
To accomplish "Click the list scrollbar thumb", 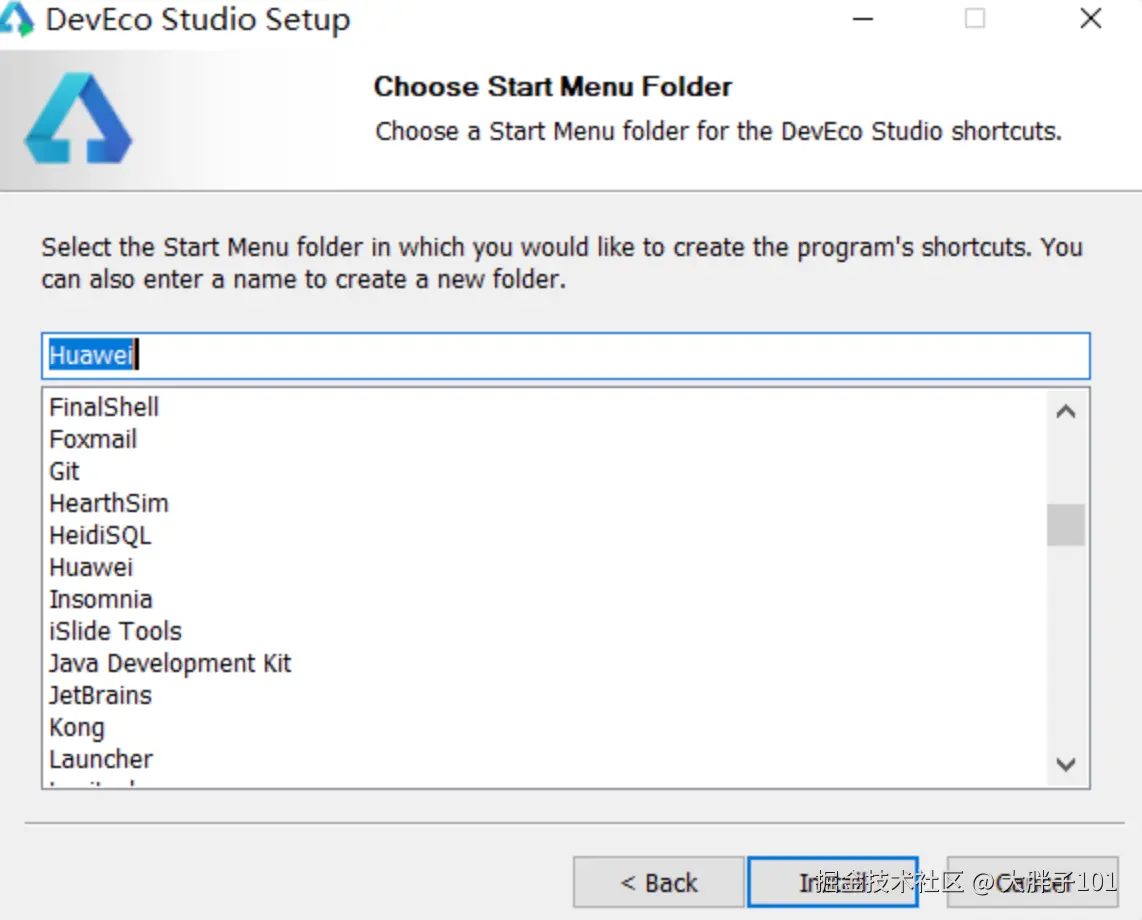I will [x=1066, y=525].
